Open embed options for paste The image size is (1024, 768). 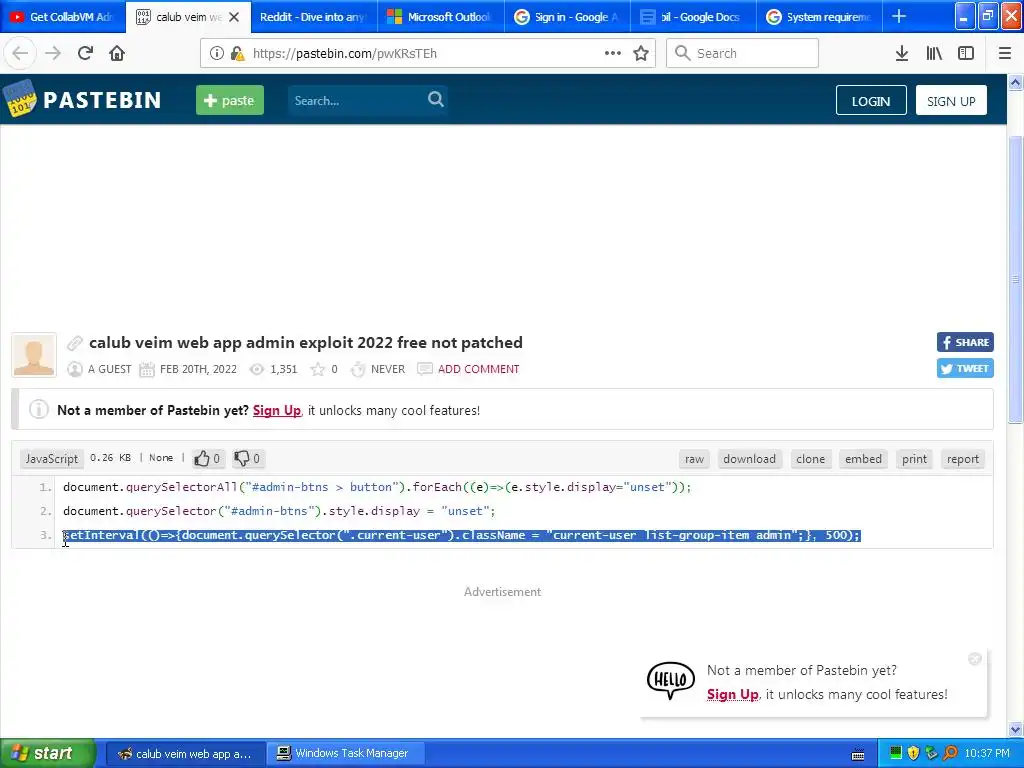pos(863,458)
